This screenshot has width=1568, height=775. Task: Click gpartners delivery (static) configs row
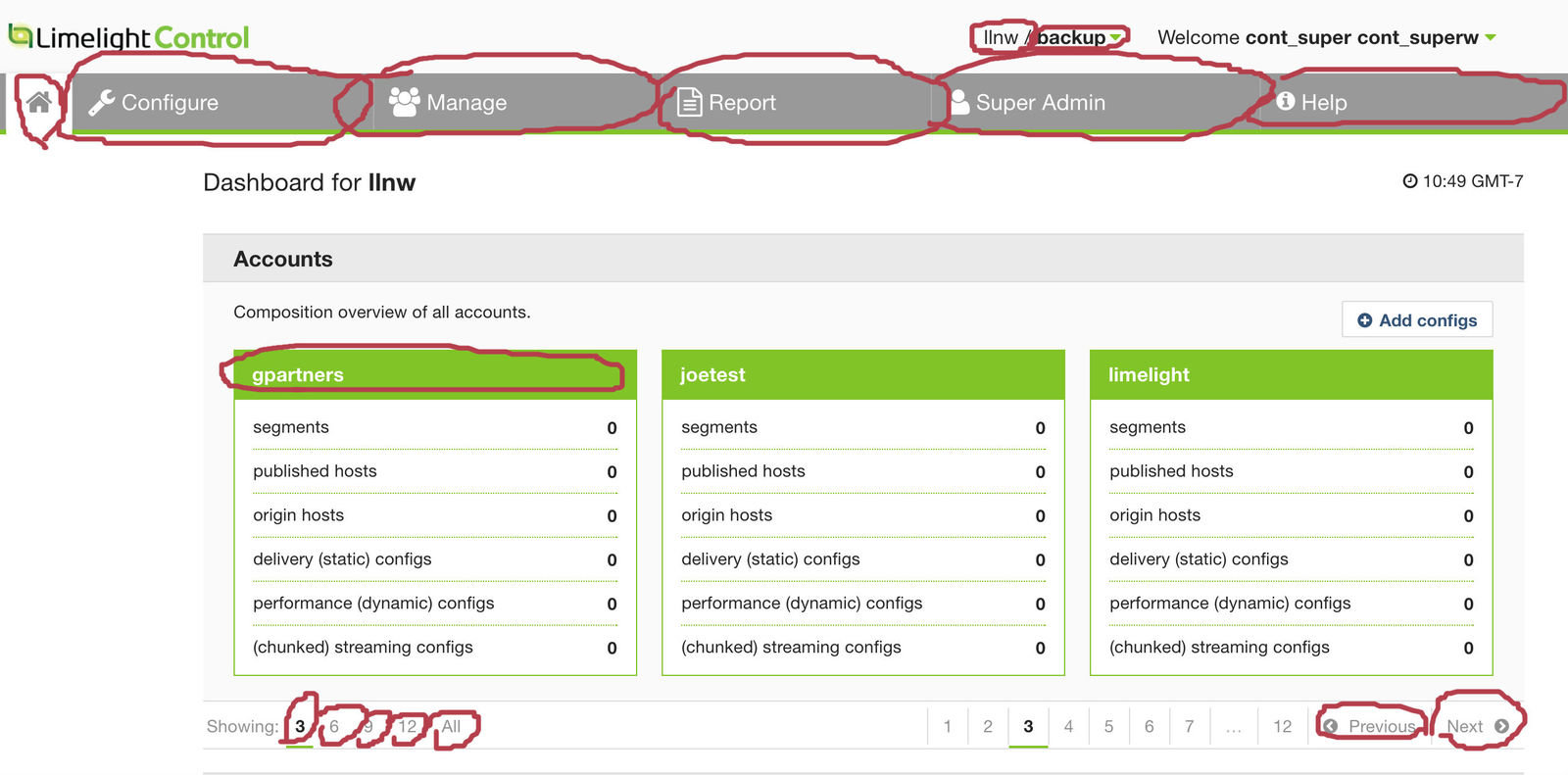coord(435,559)
